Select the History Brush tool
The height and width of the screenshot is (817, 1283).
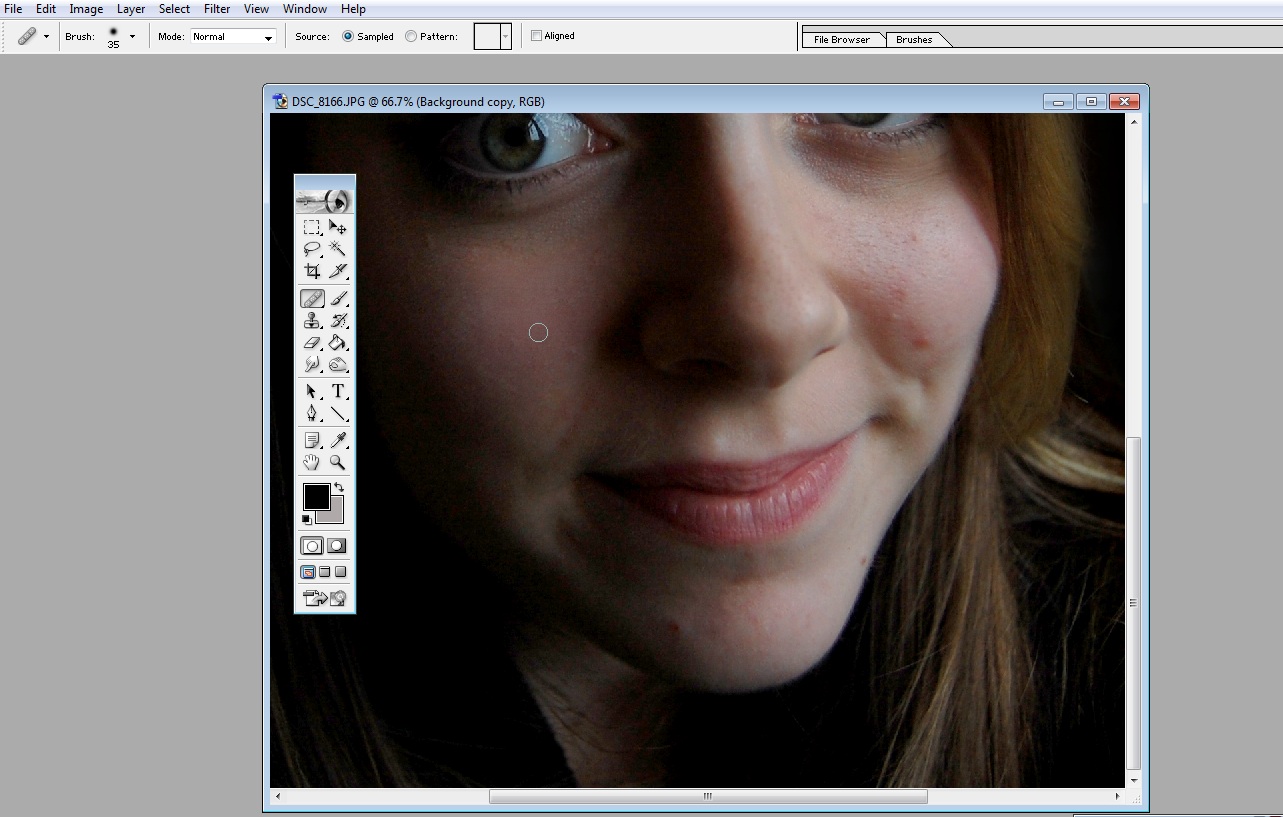(338, 321)
